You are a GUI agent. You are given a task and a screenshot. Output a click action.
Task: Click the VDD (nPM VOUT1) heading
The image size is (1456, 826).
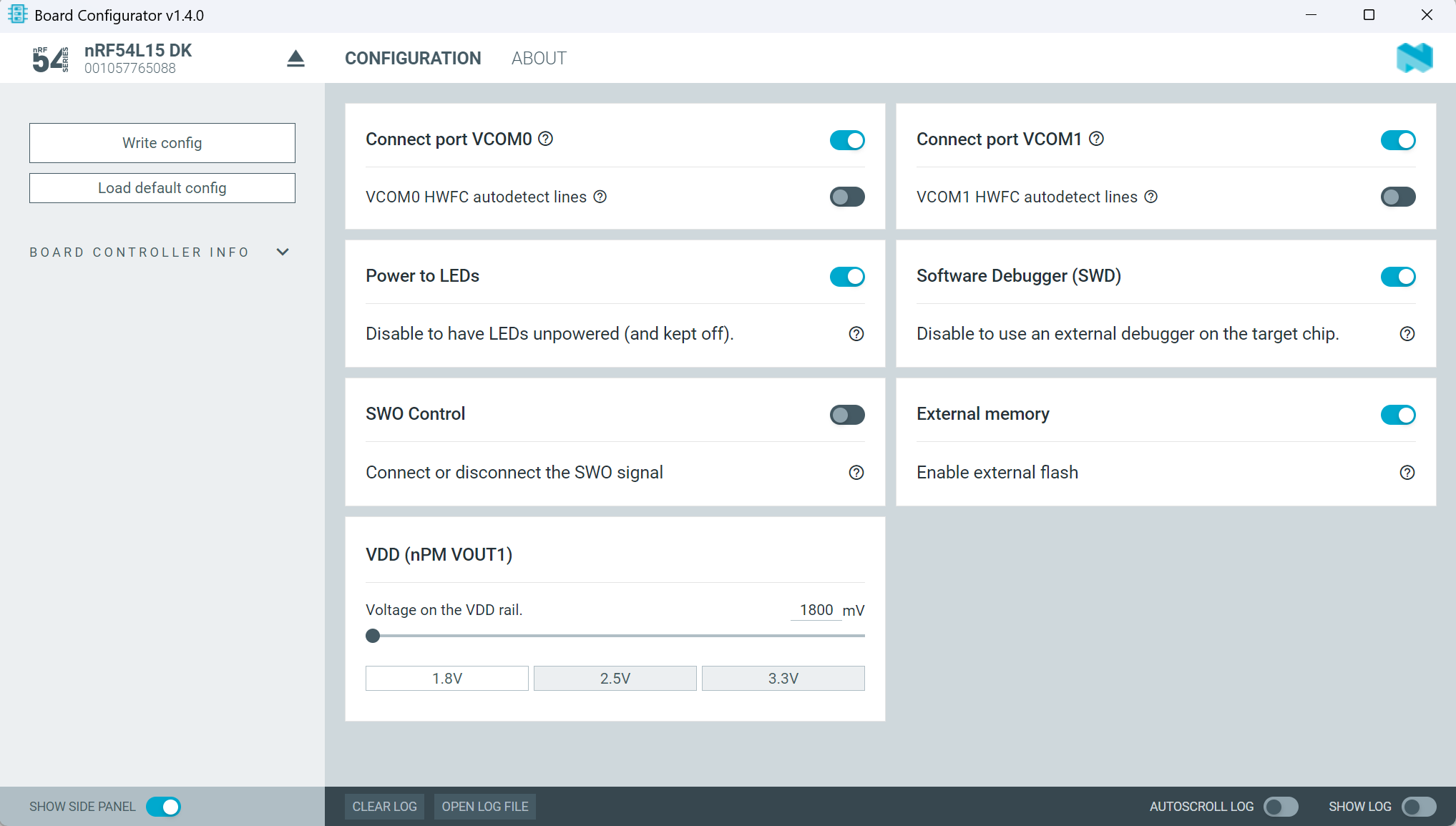point(439,555)
